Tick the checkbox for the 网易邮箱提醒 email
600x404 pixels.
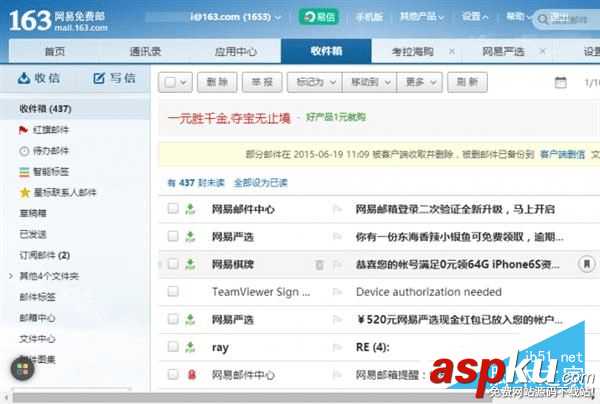click(x=173, y=374)
